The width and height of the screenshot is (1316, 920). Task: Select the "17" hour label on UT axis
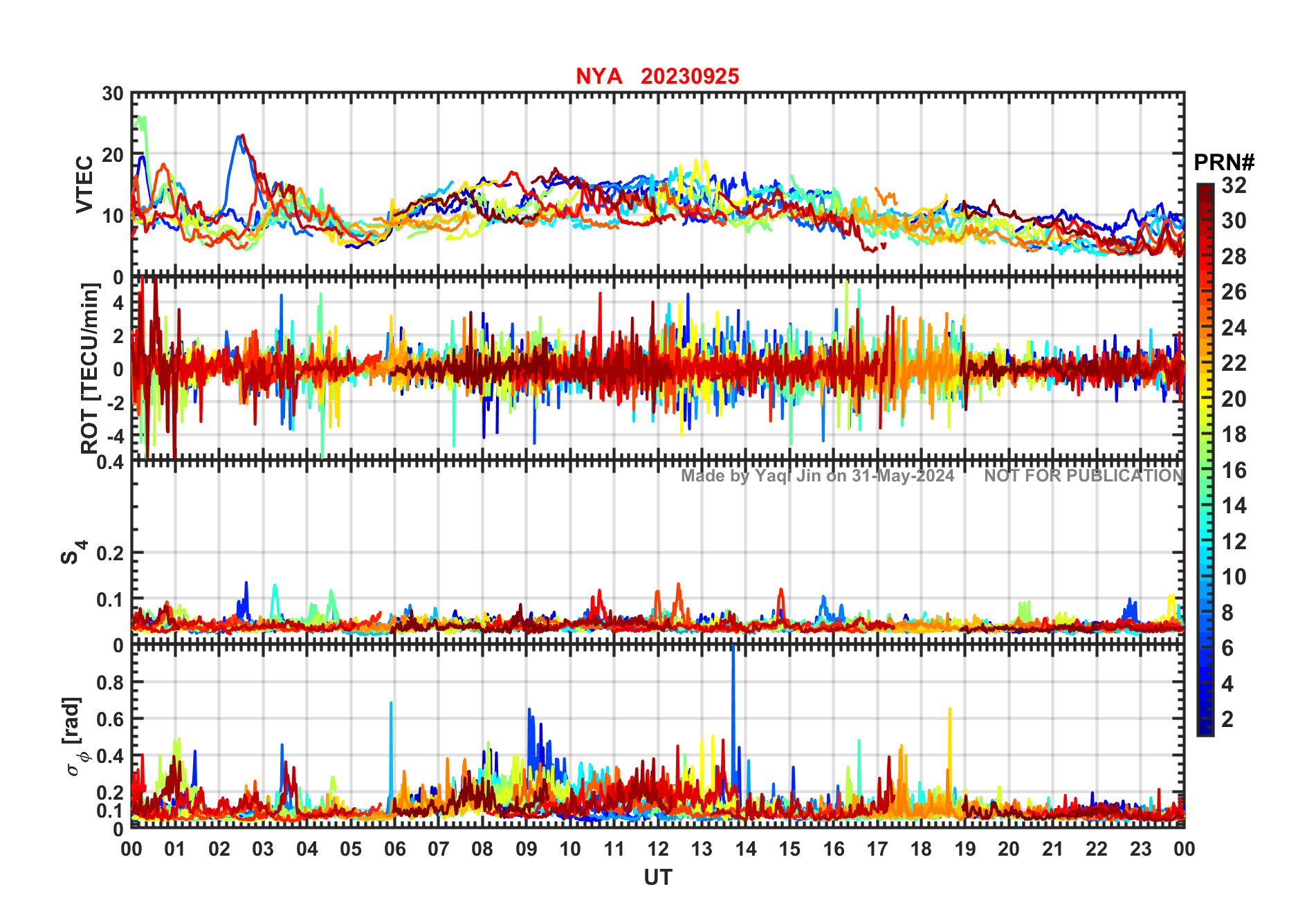[x=877, y=849]
